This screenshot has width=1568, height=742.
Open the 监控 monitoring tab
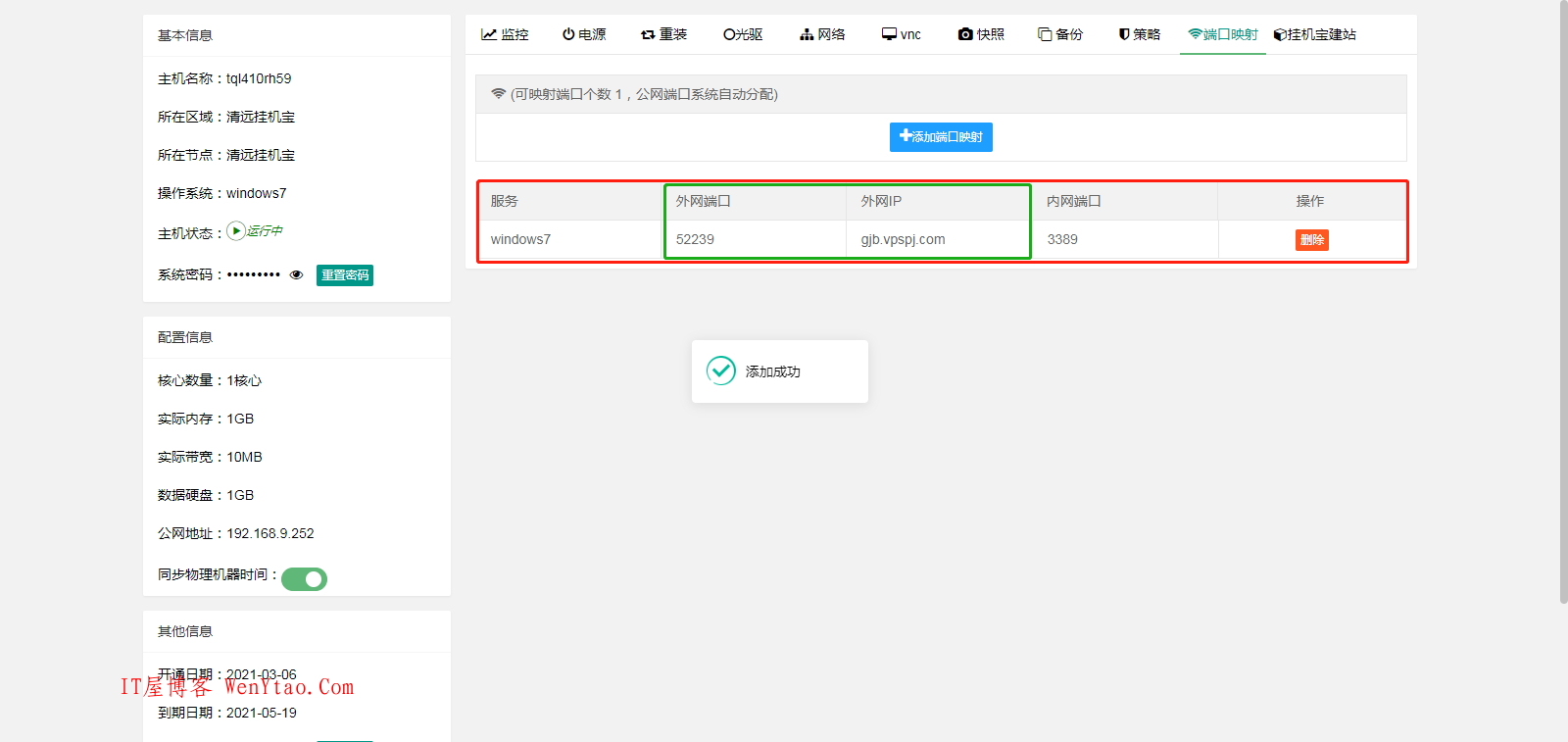505,34
